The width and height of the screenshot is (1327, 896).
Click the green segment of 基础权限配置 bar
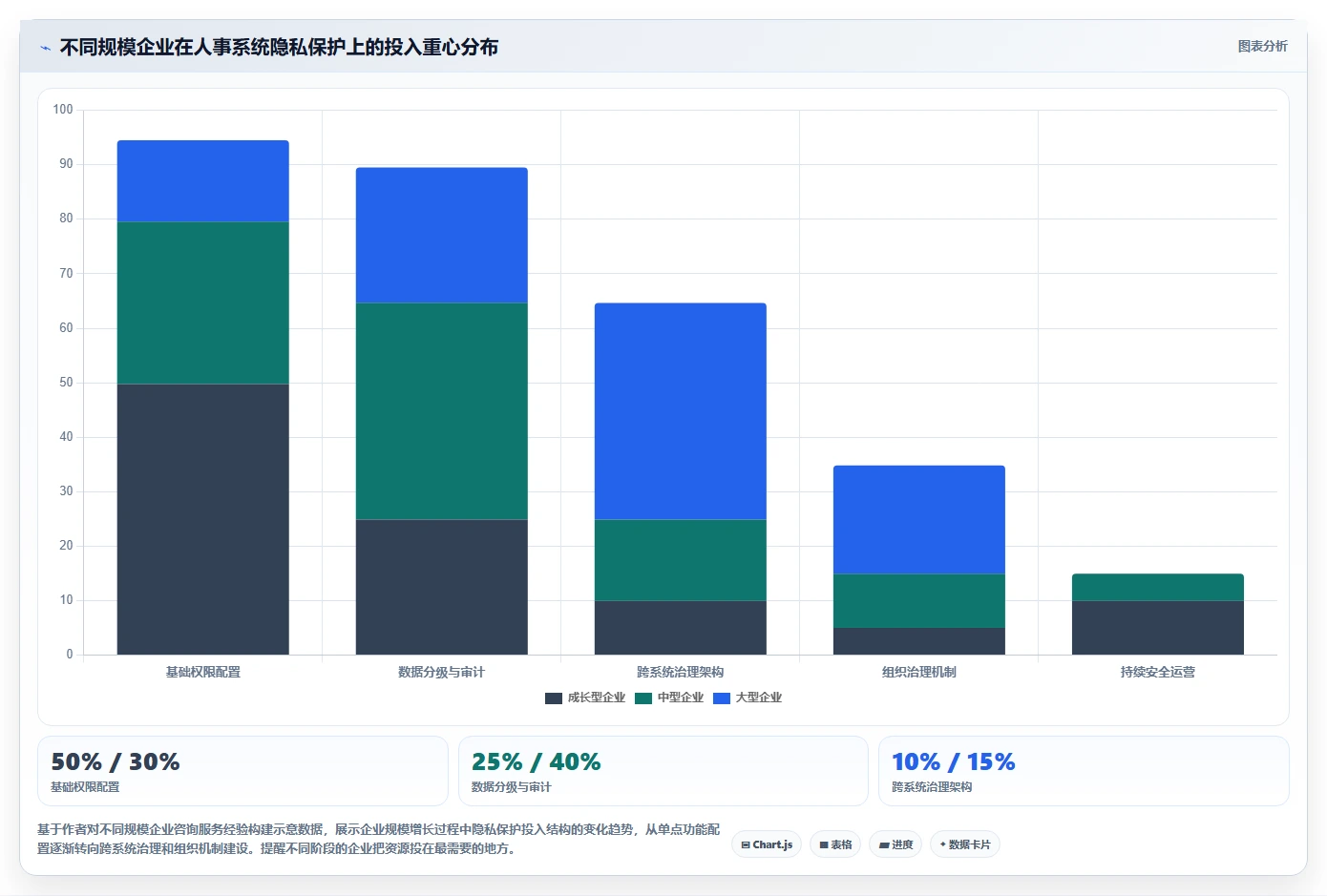pyautogui.click(x=203, y=302)
